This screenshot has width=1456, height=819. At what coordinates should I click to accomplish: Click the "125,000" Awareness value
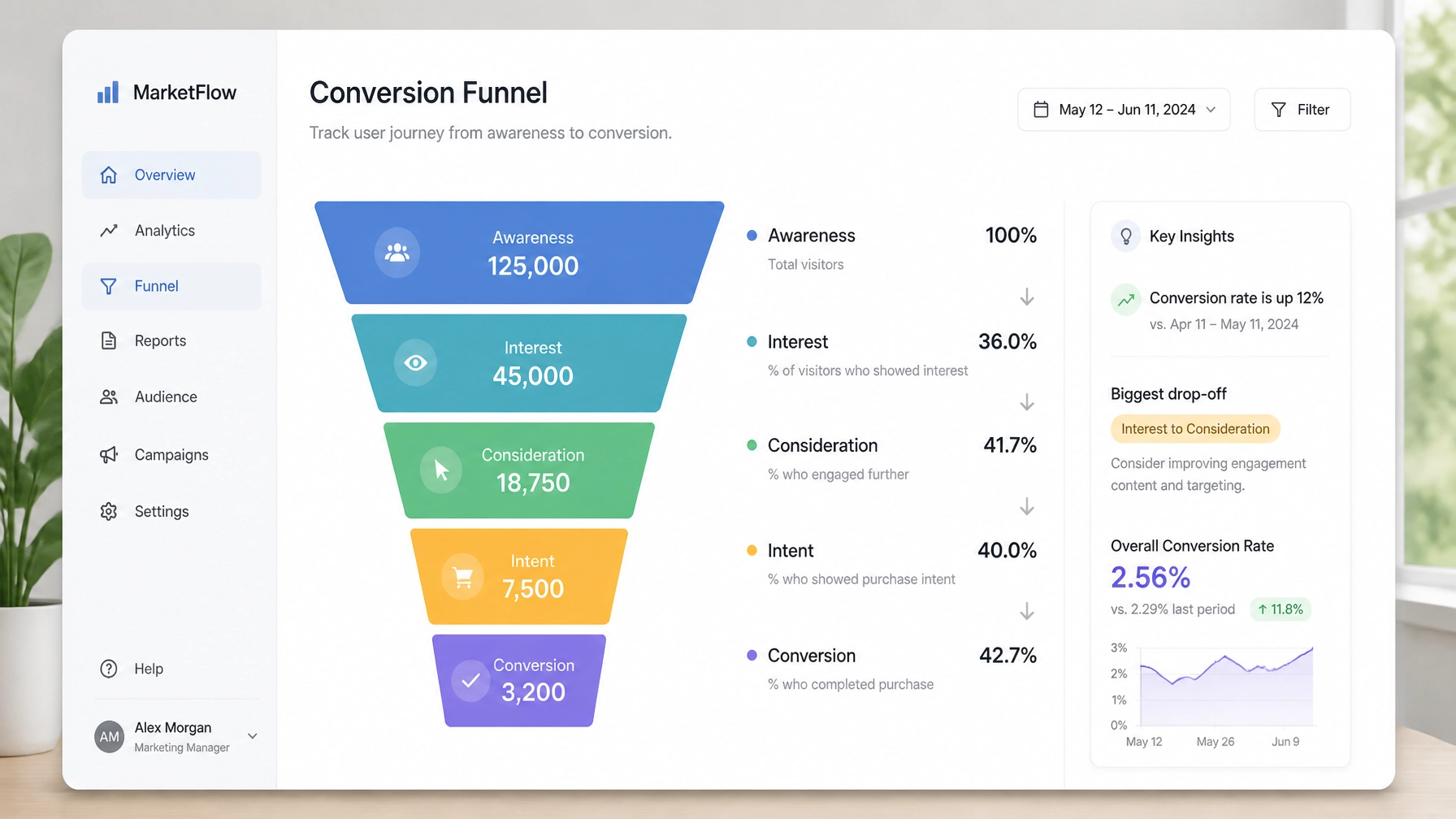533,266
